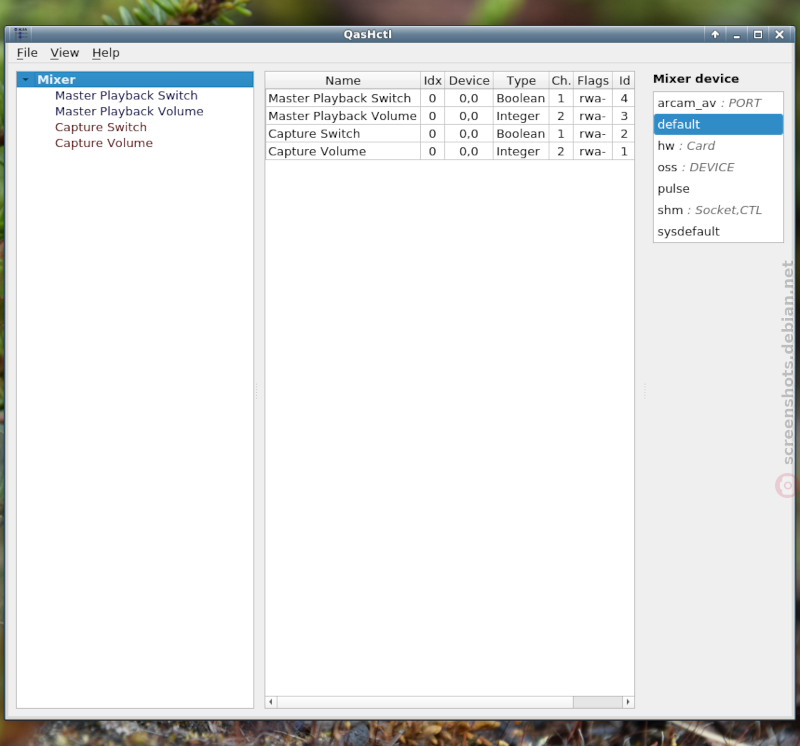The width and height of the screenshot is (800, 746).
Task: Select Master Playback Volume in tree
Action: (129, 111)
